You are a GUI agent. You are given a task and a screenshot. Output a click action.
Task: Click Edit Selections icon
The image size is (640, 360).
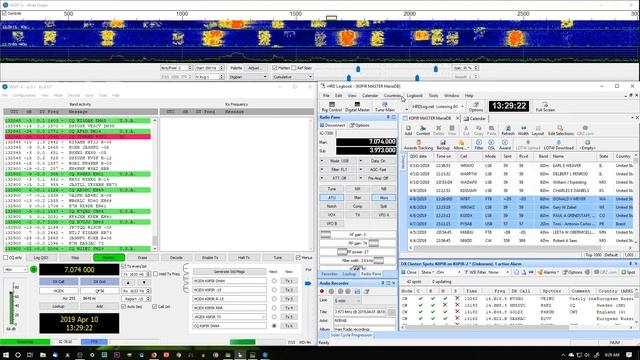tap(560, 130)
